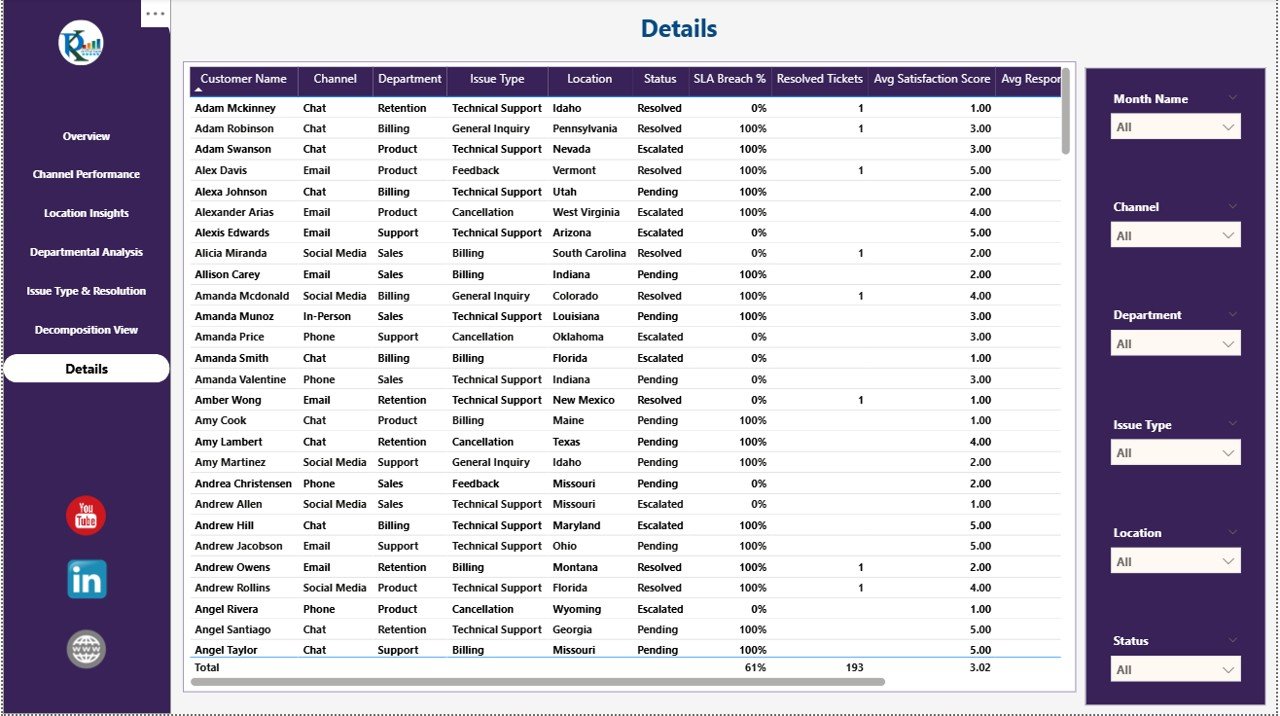Select Amanda Mcdonald in the table

pyautogui.click(x=242, y=296)
